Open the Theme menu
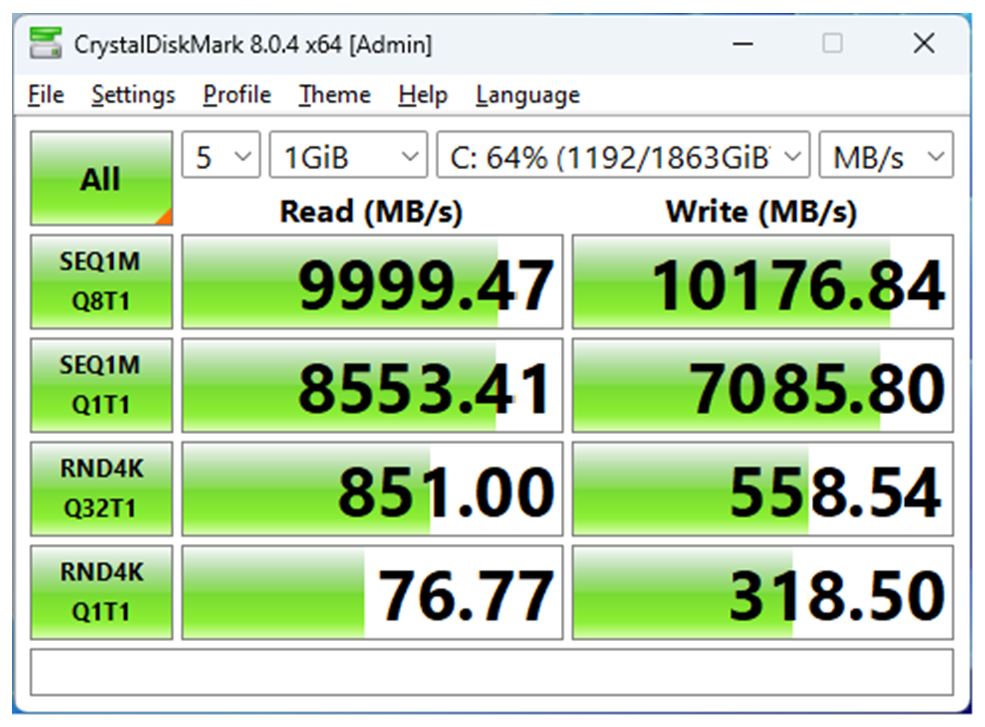Image resolution: width=985 pixels, height=727 pixels. click(335, 95)
